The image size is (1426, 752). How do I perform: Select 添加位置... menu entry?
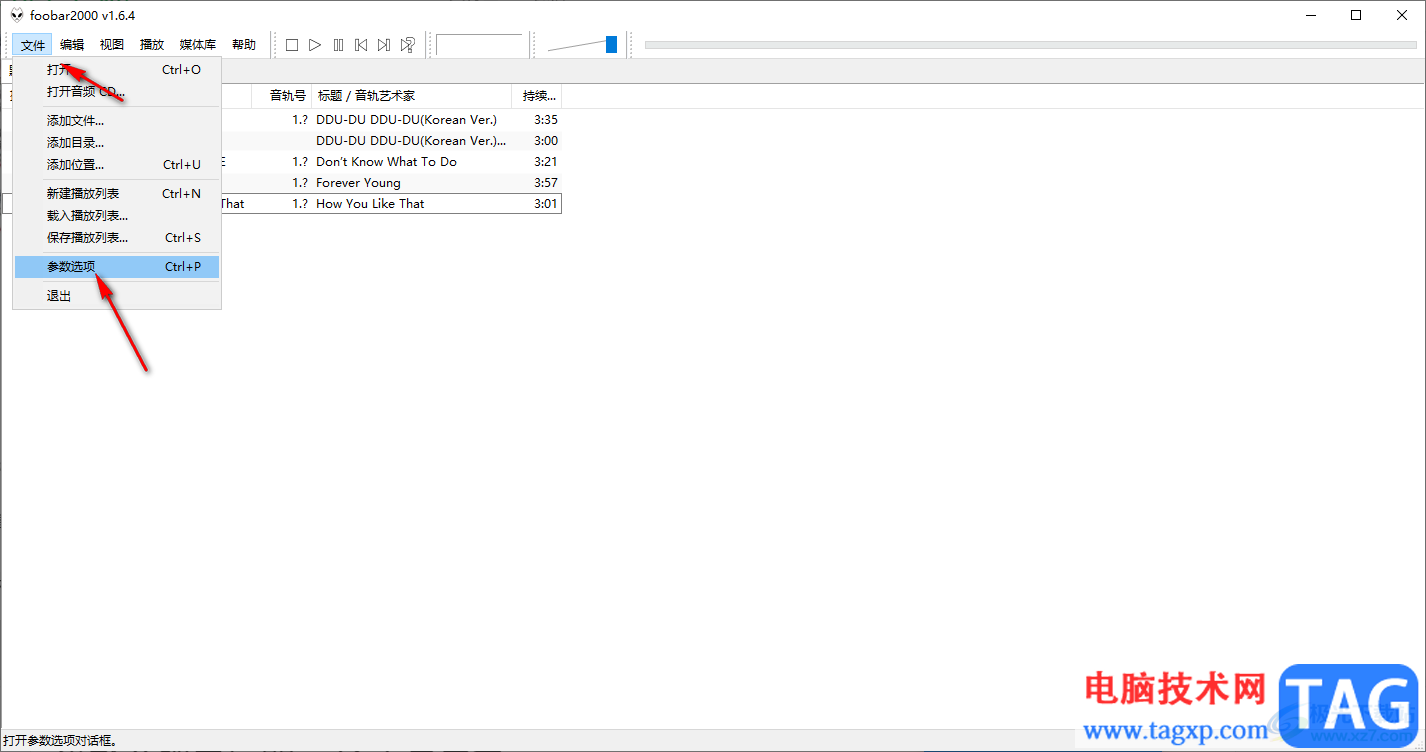coord(117,165)
